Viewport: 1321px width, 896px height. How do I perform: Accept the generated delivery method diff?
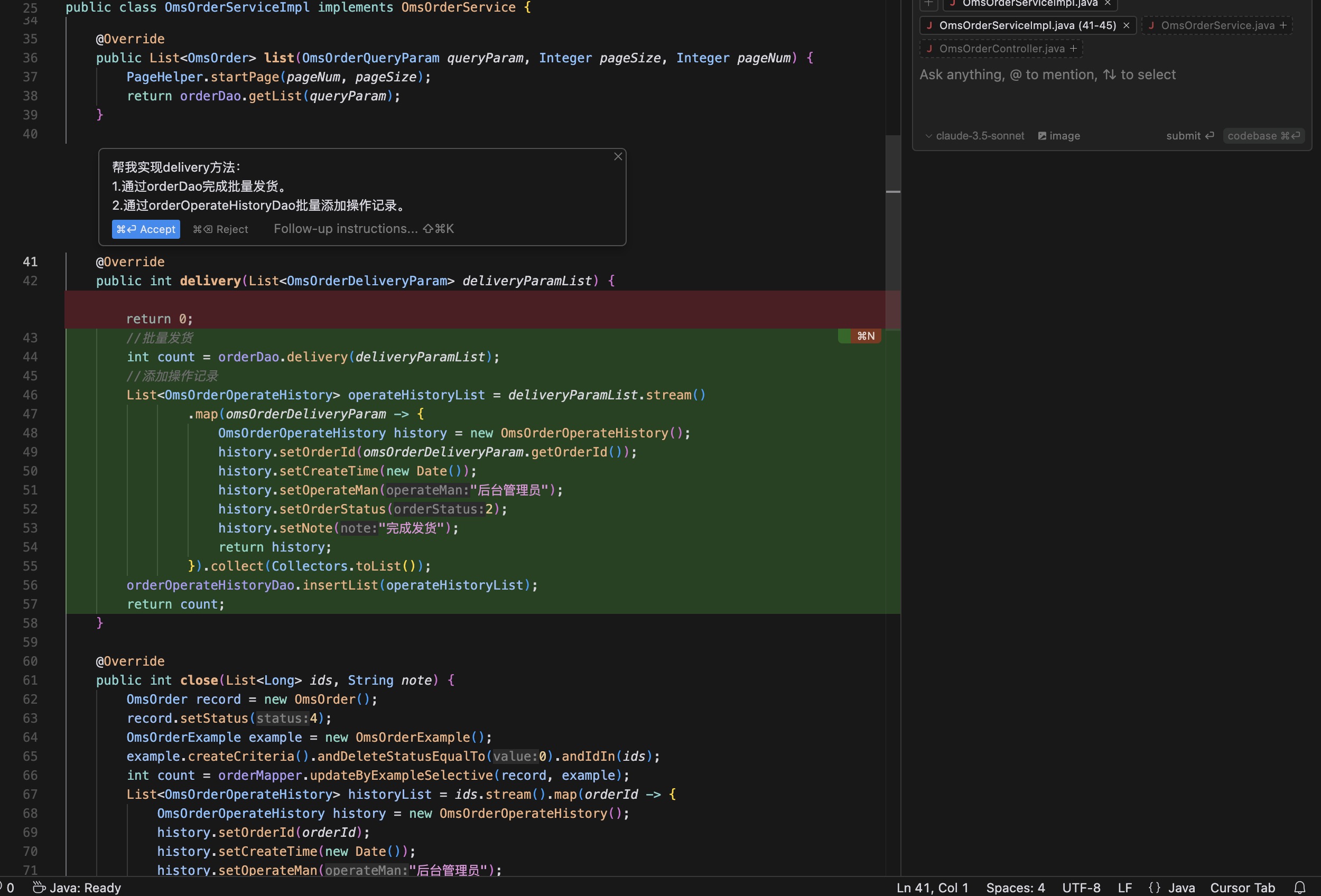click(145, 229)
